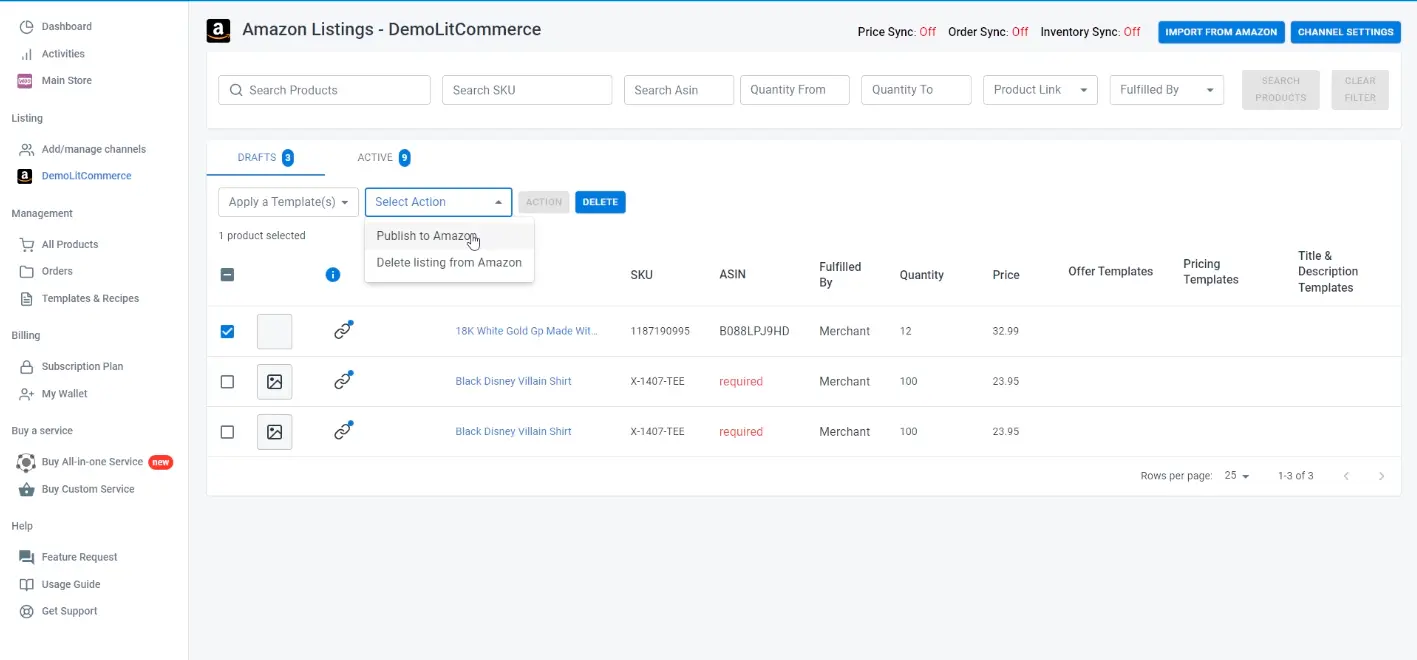Switch to the Active tab
1417x660 pixels.
click(x=384, y=158)
